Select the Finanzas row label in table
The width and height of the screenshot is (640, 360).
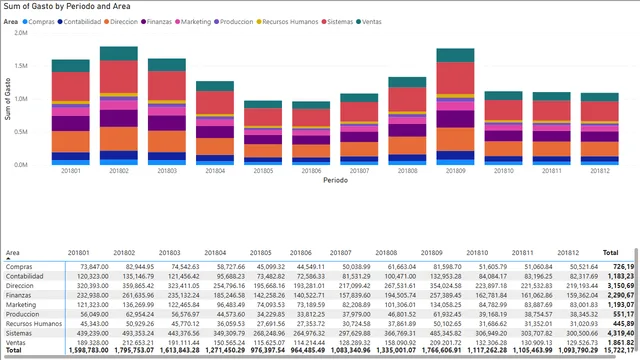(18, 295)
